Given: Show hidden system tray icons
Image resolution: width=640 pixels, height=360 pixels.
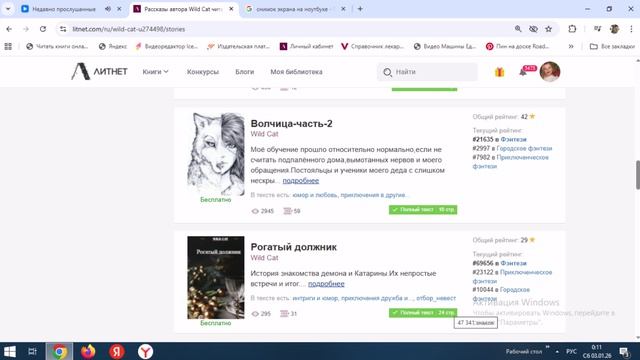Looking at the screenshot, I should (x=557, y=351).
